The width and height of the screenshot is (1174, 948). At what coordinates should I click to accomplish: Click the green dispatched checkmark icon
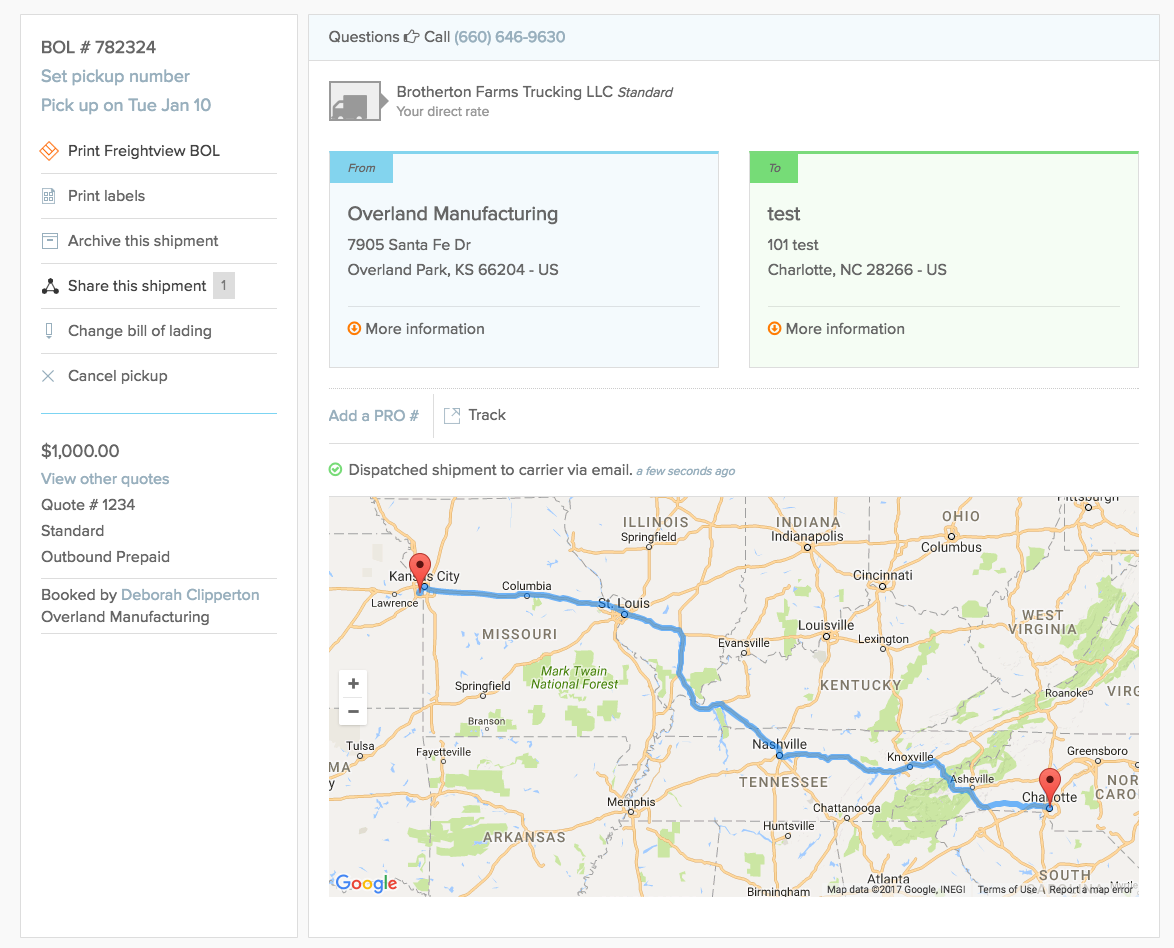(335, 470)
